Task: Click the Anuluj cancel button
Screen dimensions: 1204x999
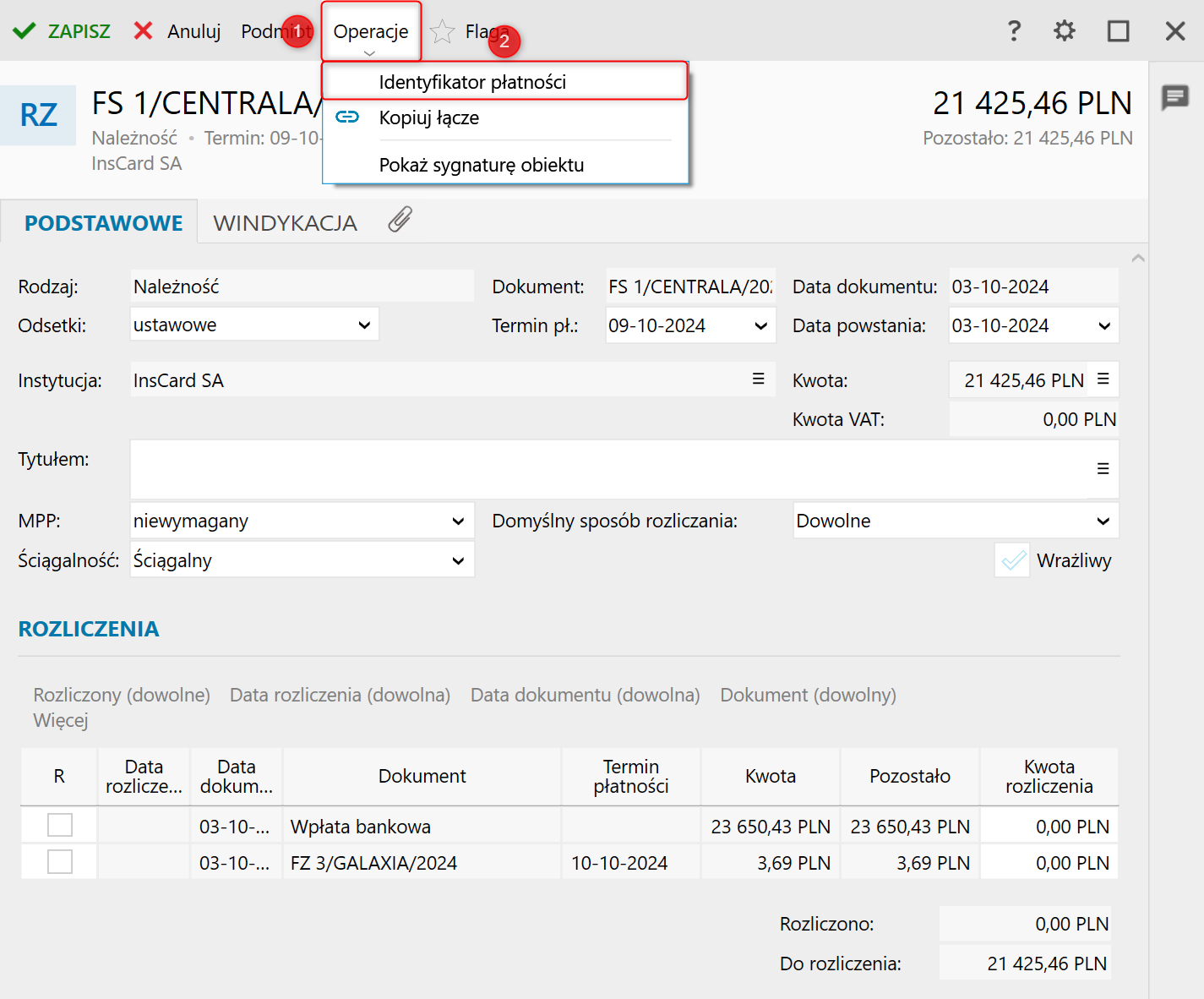Action: click(x=177, y=31)
